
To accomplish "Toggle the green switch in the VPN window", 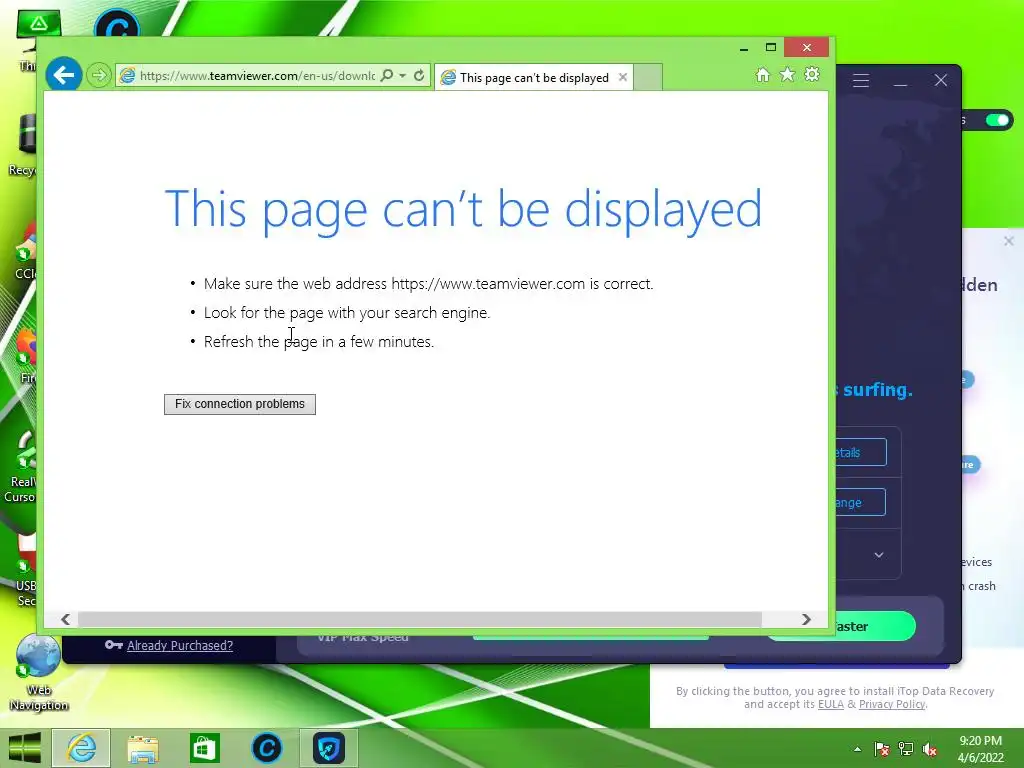I will (997, 120).
